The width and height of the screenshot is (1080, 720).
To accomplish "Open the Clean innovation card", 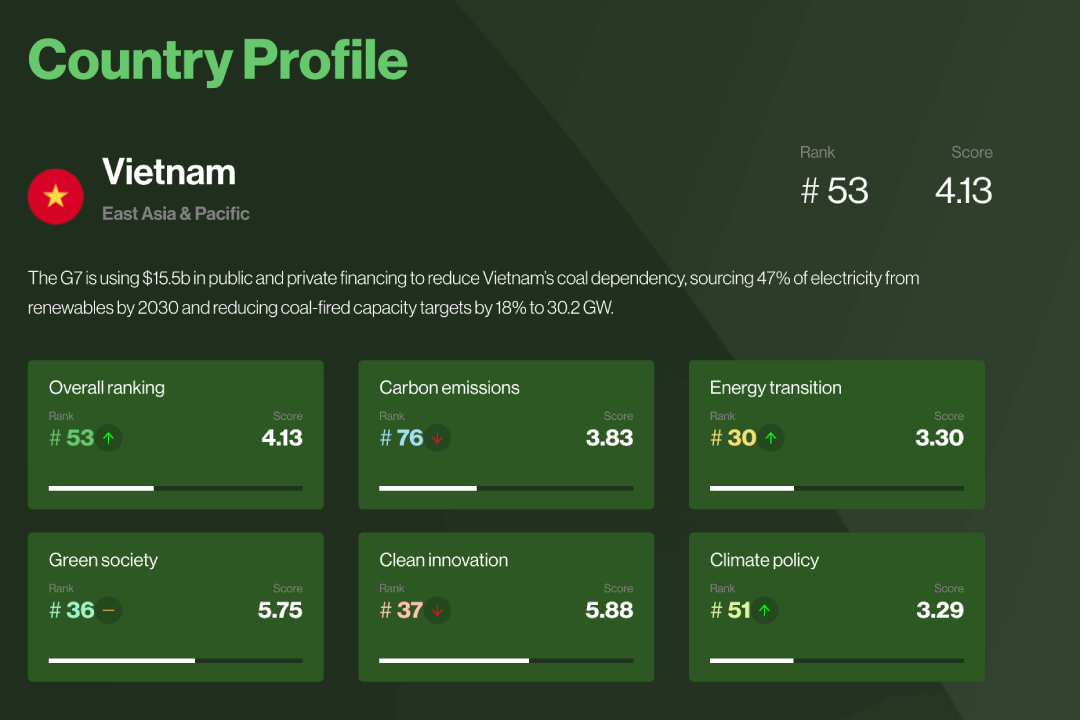I will click(x=506, y=607).
